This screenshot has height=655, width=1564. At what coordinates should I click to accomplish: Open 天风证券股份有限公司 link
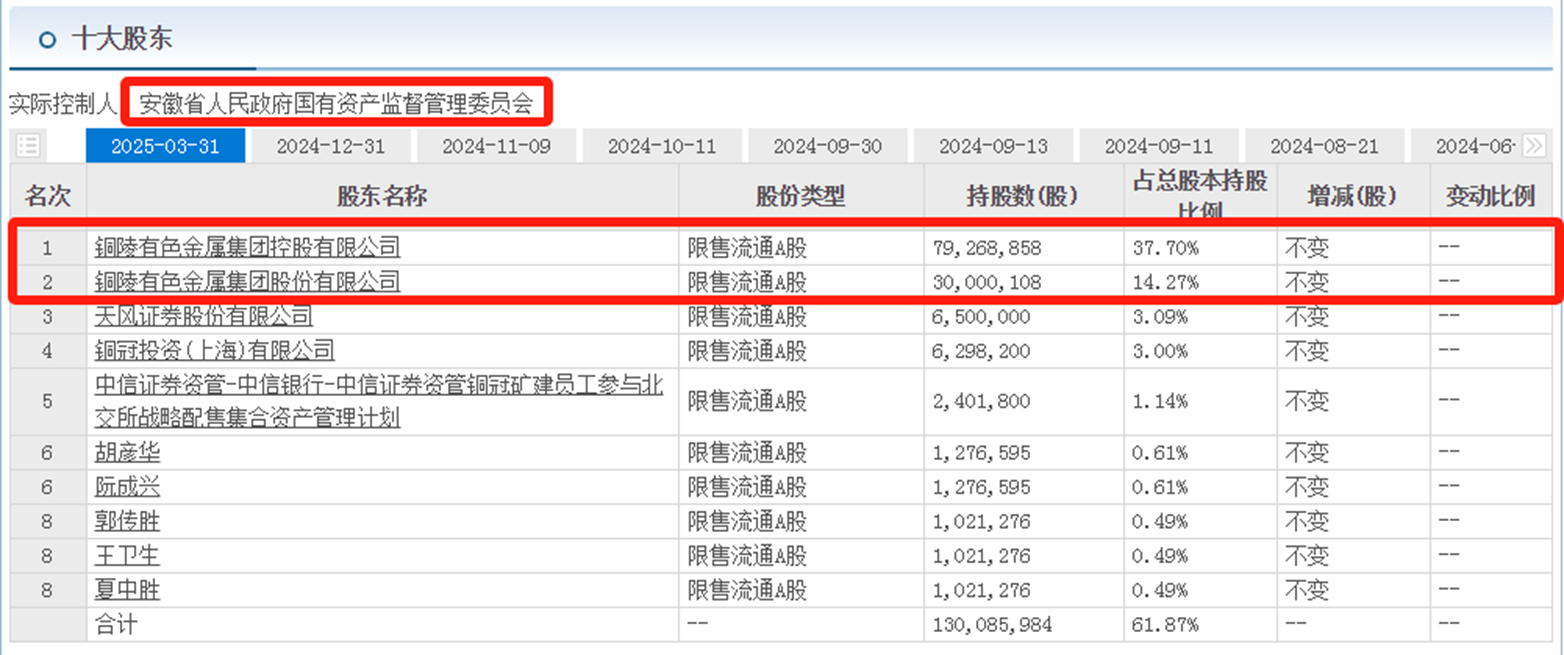click(203, 317)
